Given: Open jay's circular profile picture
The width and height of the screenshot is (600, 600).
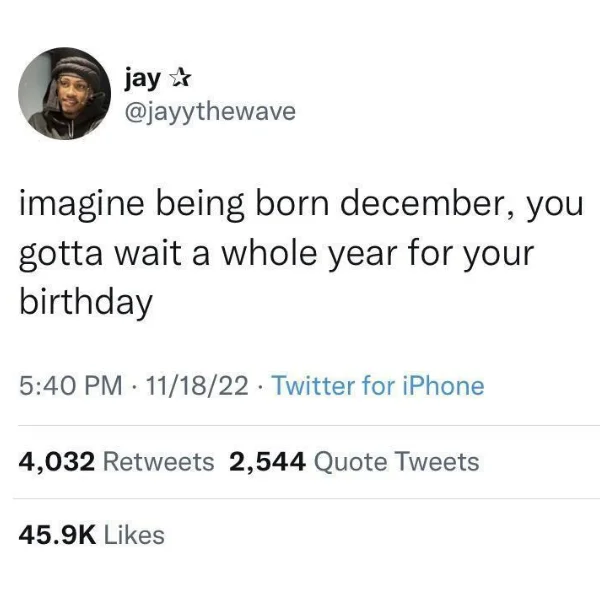Looking at the screenshot, I should [x=64, y=93].
